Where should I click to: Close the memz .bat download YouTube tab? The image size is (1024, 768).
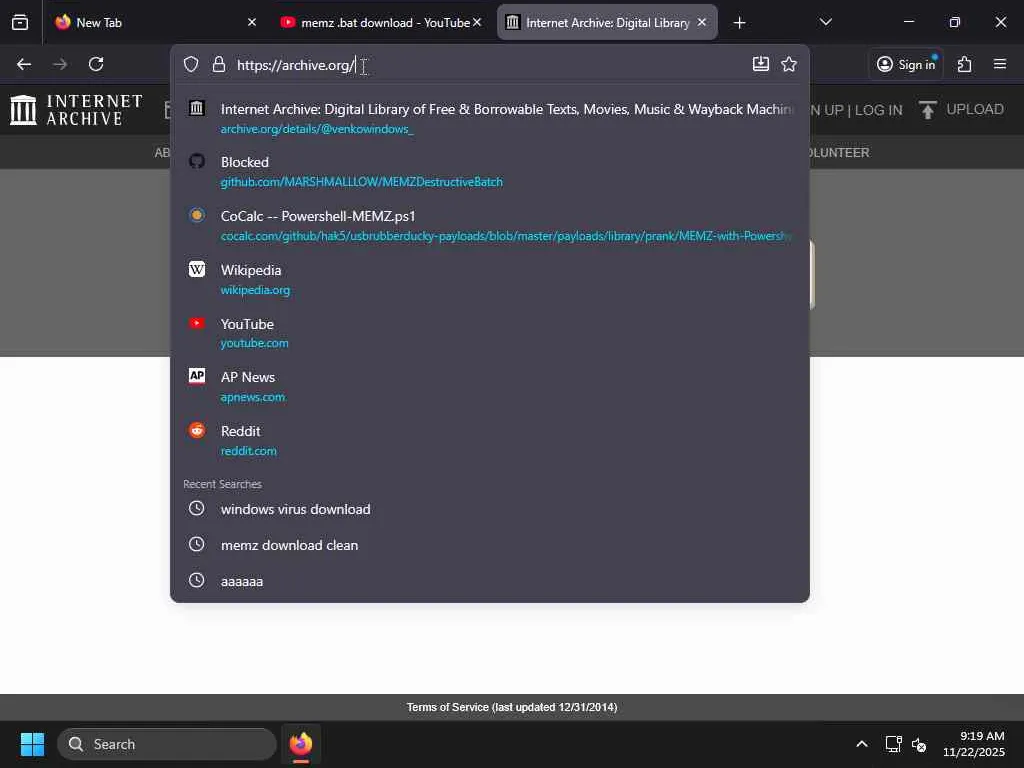point(477,22)
